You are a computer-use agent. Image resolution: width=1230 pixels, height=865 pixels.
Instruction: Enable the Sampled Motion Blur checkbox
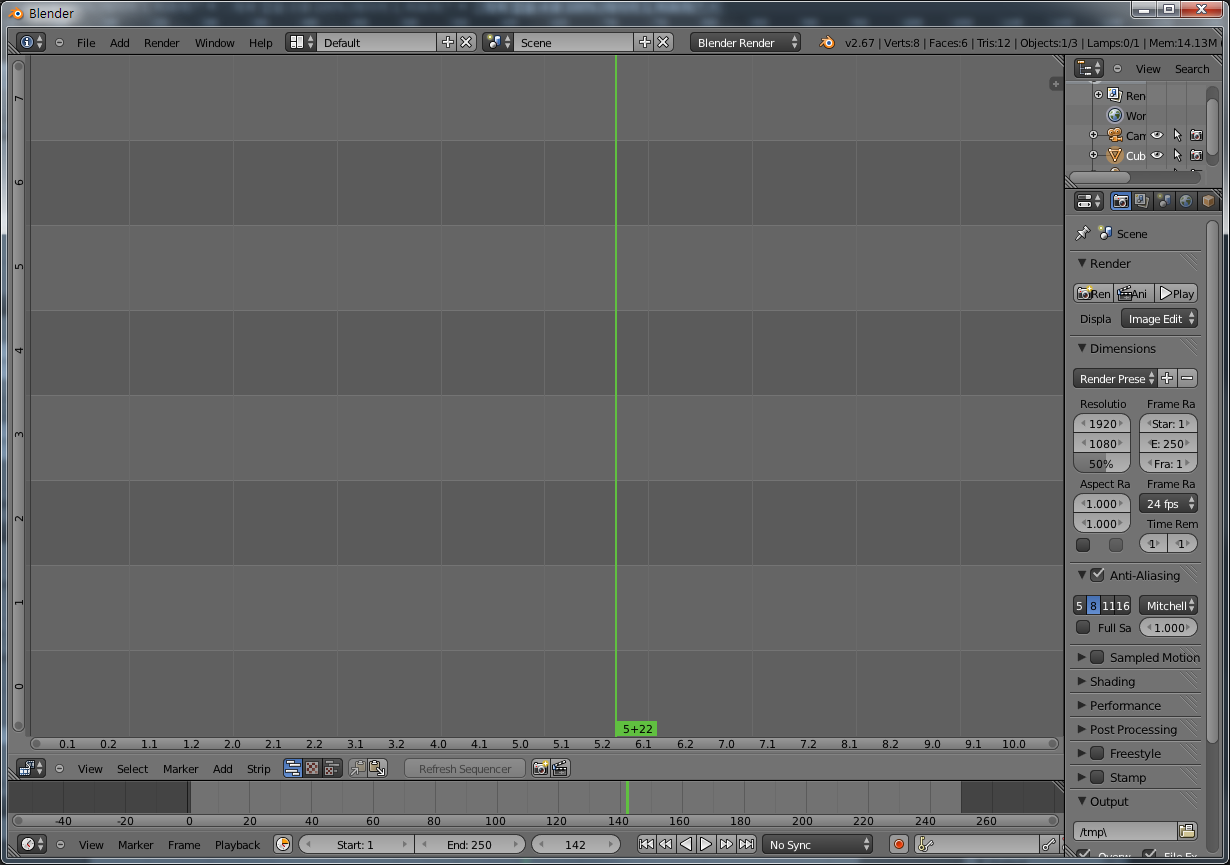pos(1097,657)
